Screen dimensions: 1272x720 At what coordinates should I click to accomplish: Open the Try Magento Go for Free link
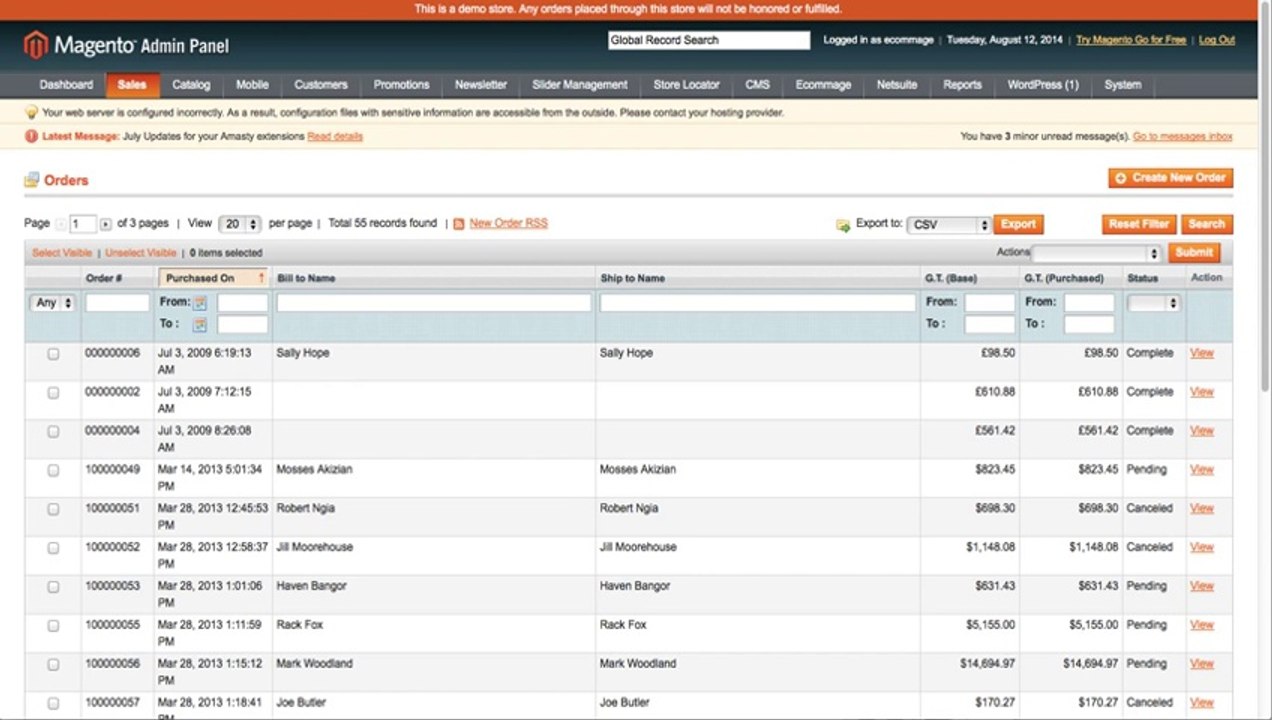[x=1131, y=40]
